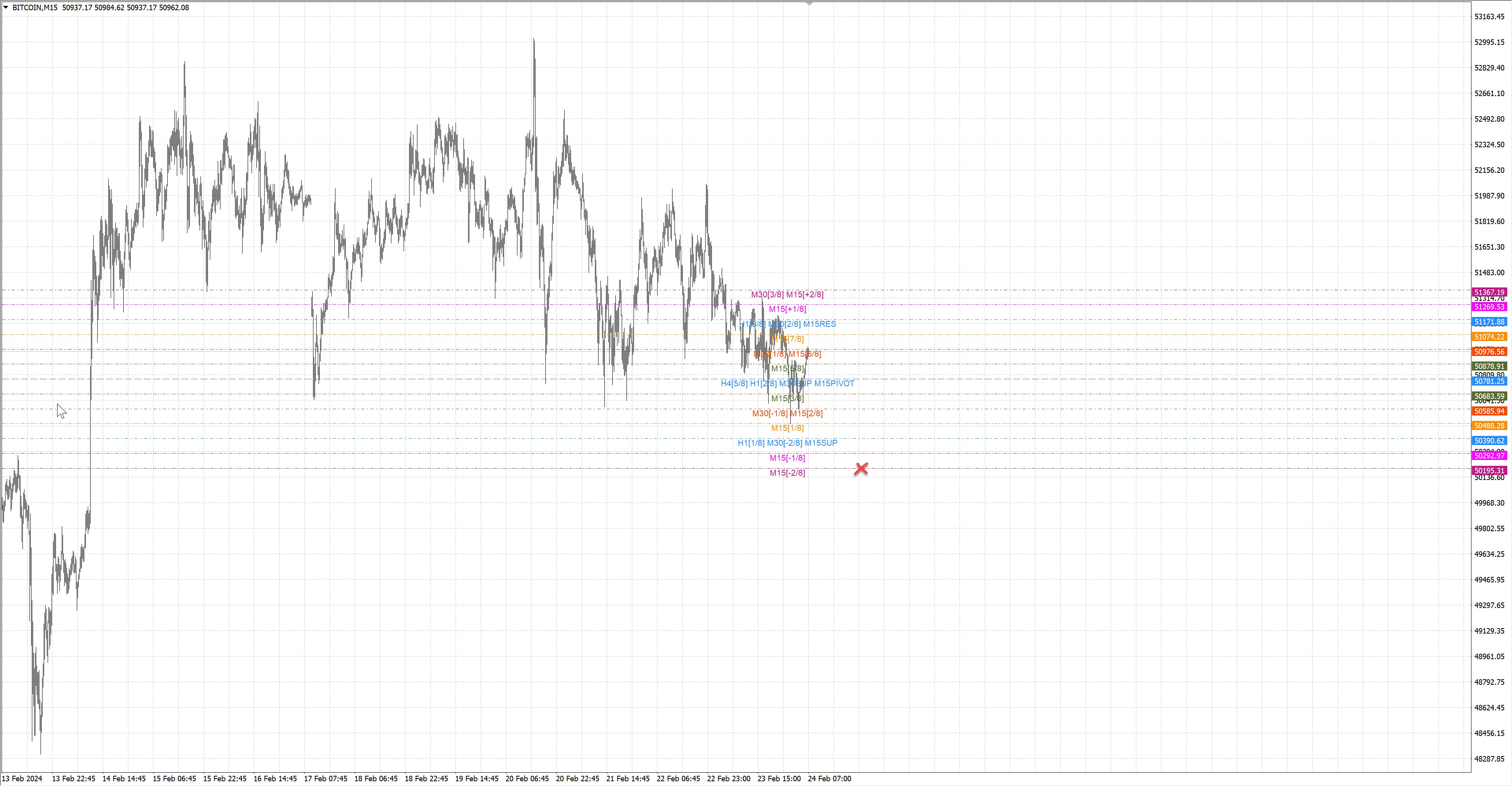Click the 17 Feb 07:45 time label

(325, 779)
